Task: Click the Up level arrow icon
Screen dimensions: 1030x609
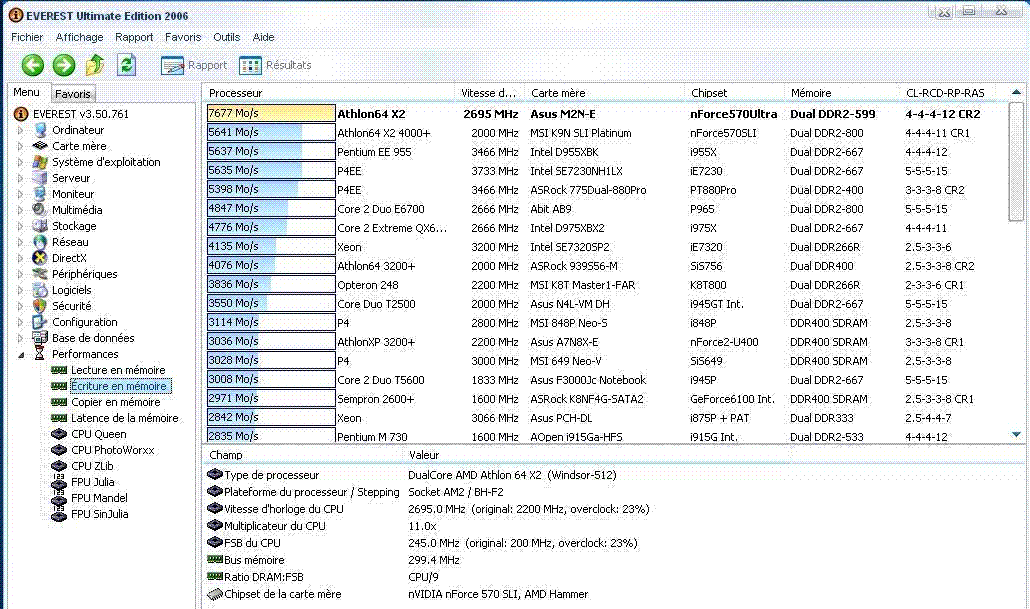Action: [95, 64]
